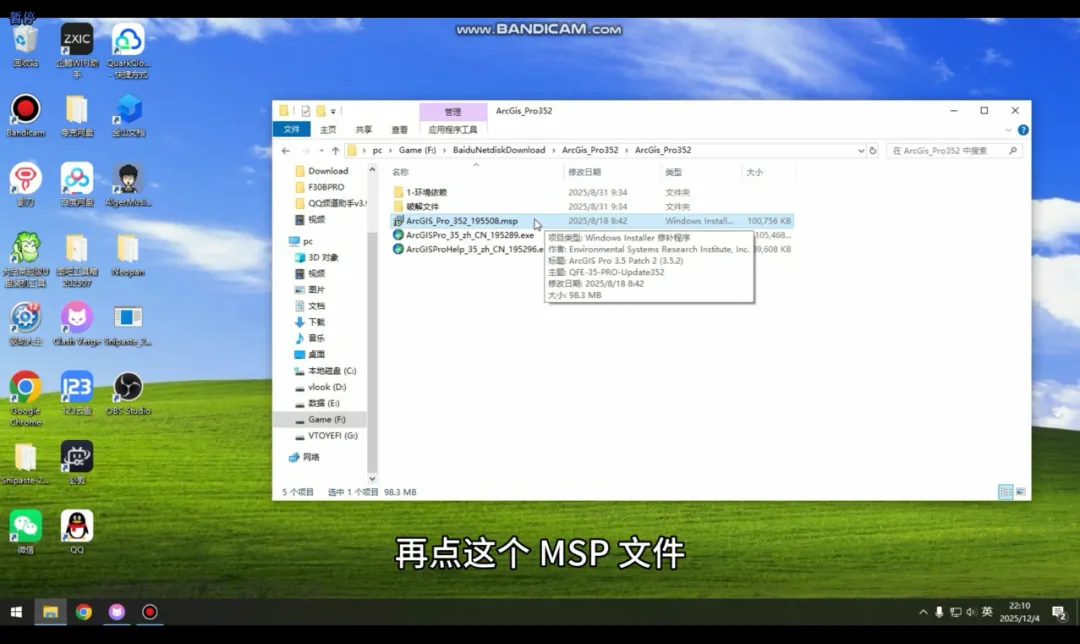Viewport: 1080px width, 644px height.
Task: Open the taskbar volume icon
Action: coord(971,612)
